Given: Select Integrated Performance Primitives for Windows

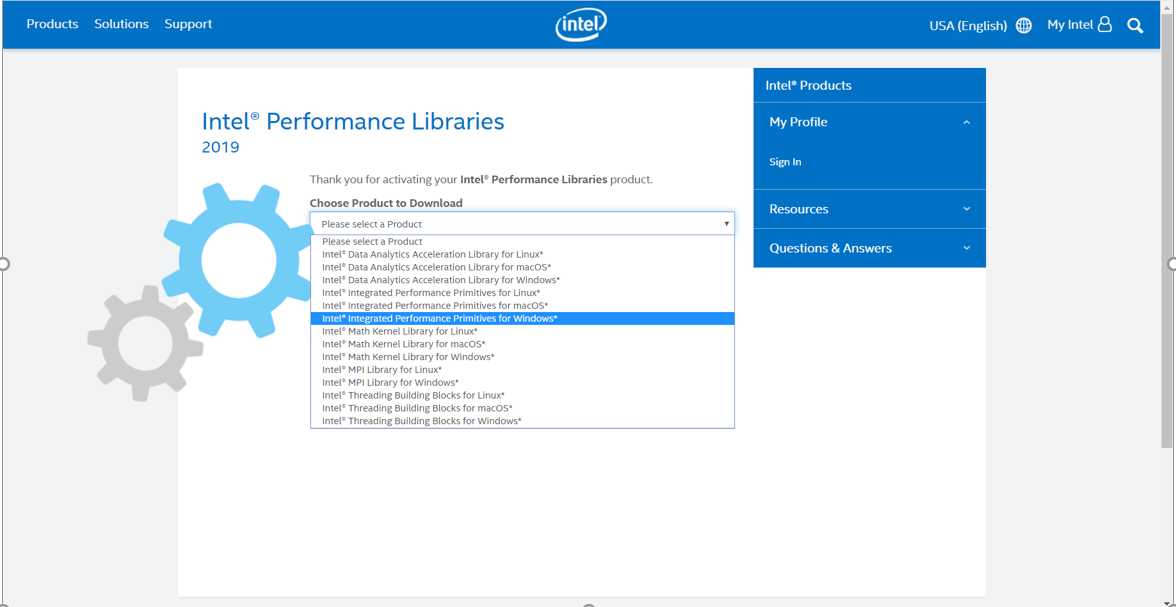Looking at the screenshot, I should point(522,318).
